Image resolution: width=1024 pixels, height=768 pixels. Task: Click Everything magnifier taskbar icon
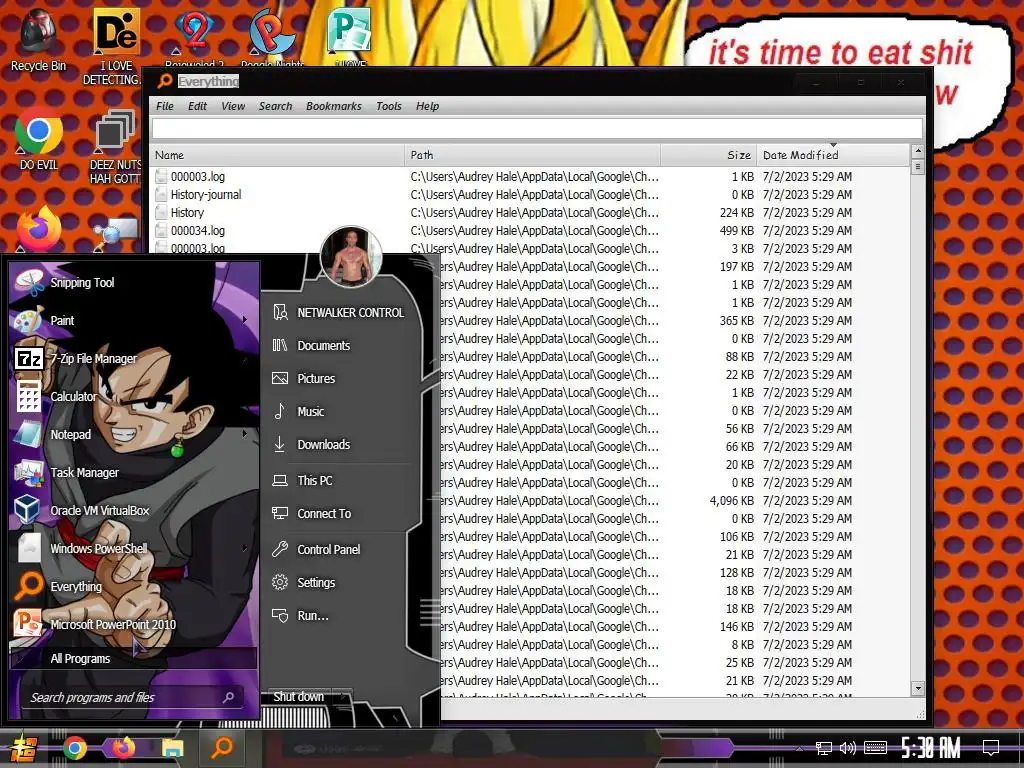pyautogui.click(x=222, y=747)
